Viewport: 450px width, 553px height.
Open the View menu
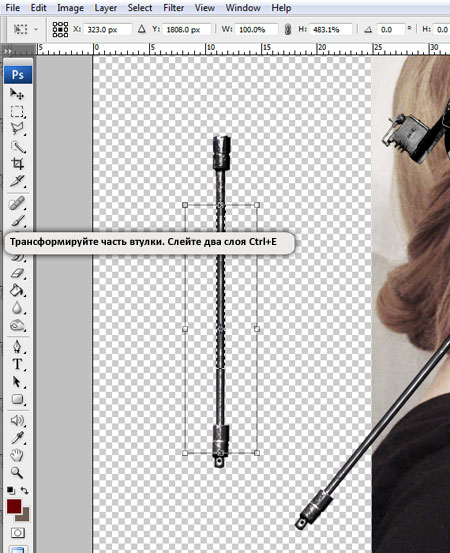click(205, 8)
